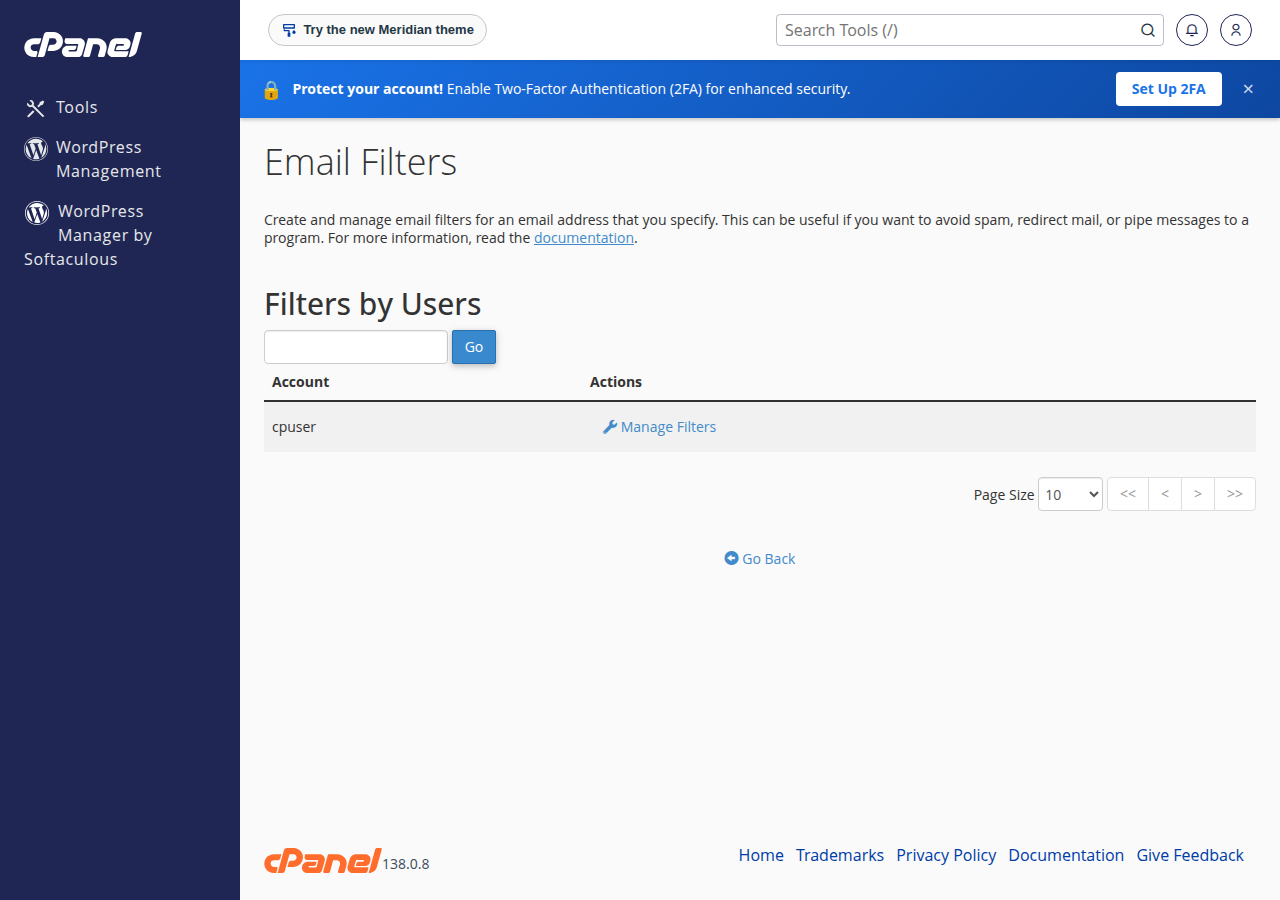Open the Home footer link
The width and height of the screenshot is (1280, 900).
pos(761,855)
